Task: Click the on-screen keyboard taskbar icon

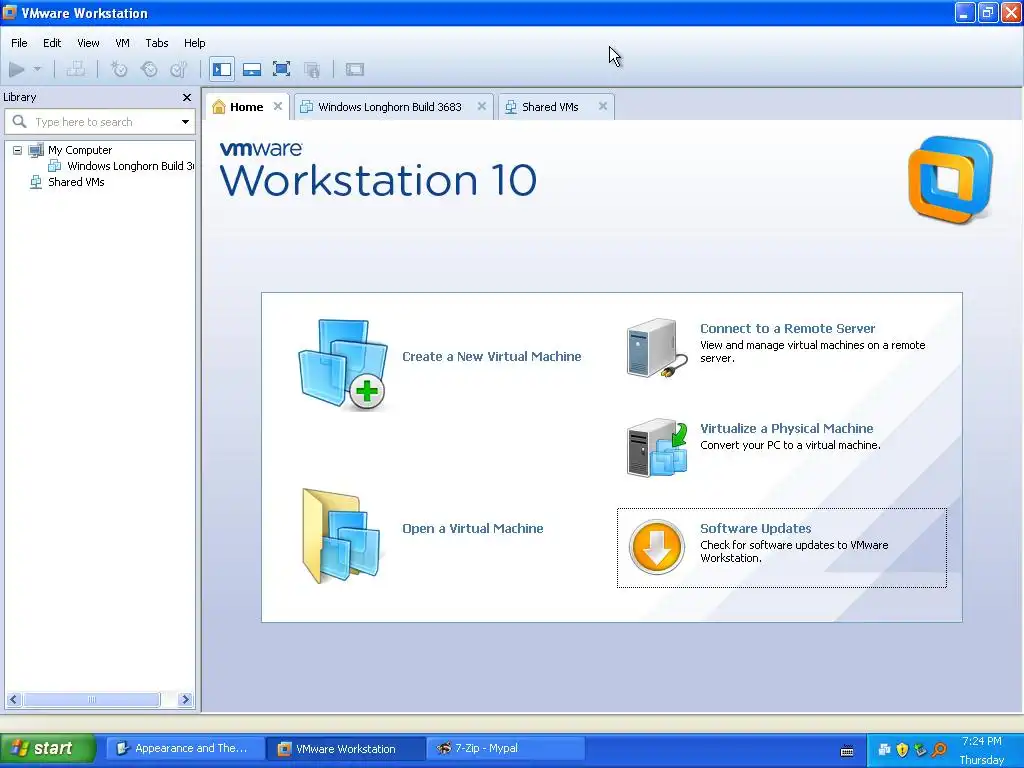Action: pyautogui.click(x=847, y=750)
